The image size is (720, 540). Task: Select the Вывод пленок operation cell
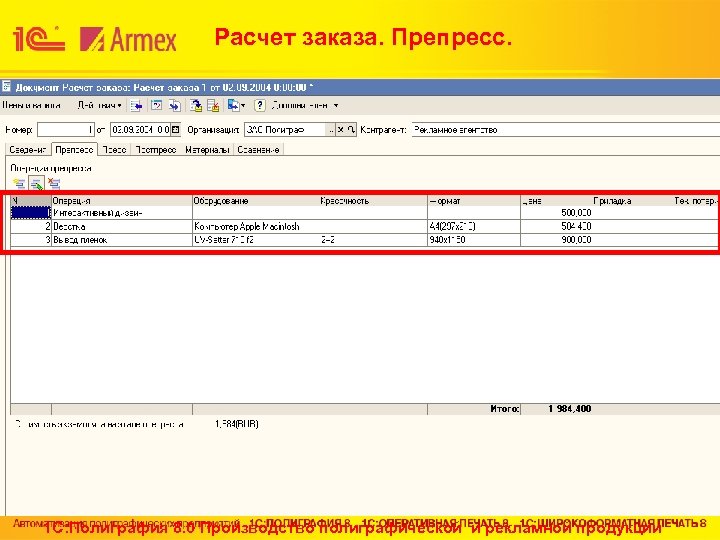[122, 240]
